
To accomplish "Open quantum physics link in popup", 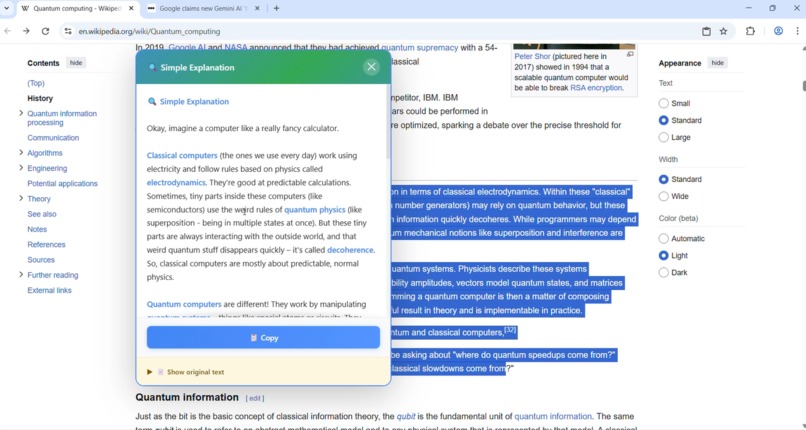I will [x=315, y=210].
